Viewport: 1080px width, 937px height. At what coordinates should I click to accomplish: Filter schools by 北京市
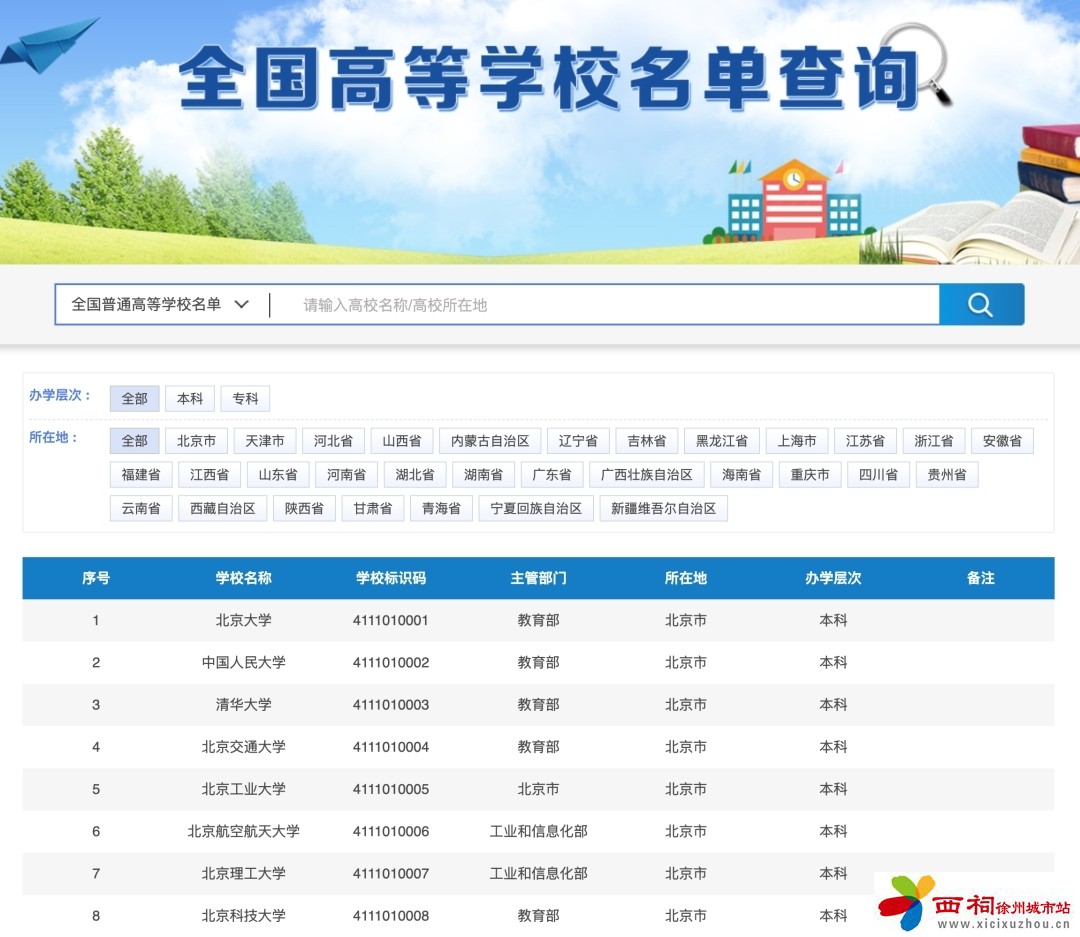point(196,440)
